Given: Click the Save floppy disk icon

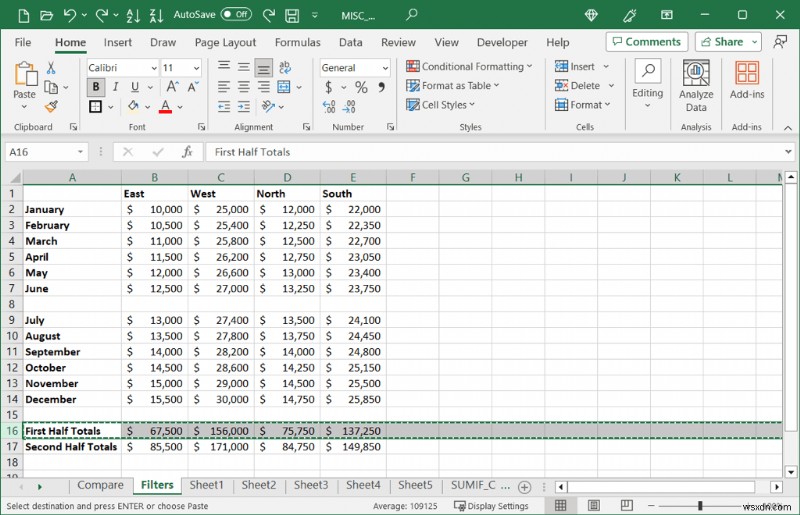Looking at the screenshot, I should click(292, 16).
